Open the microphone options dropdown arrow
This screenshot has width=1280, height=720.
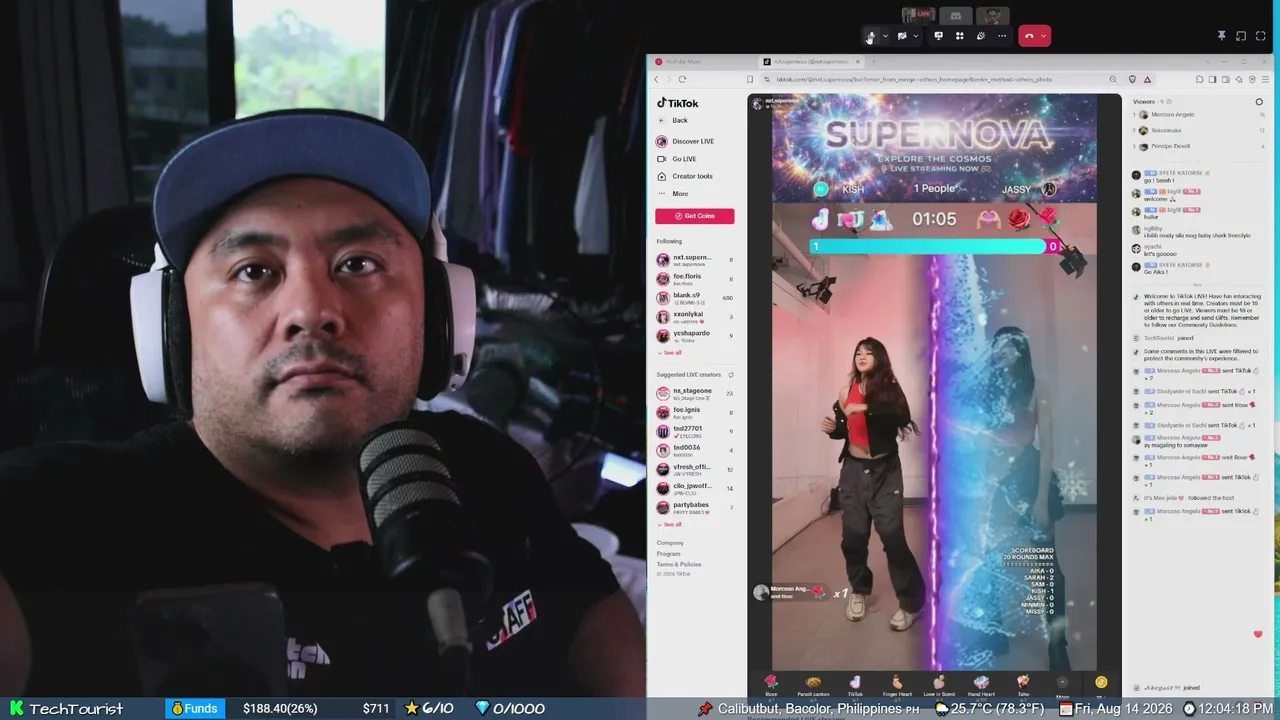pyautogui.click(x=884, y=36)
